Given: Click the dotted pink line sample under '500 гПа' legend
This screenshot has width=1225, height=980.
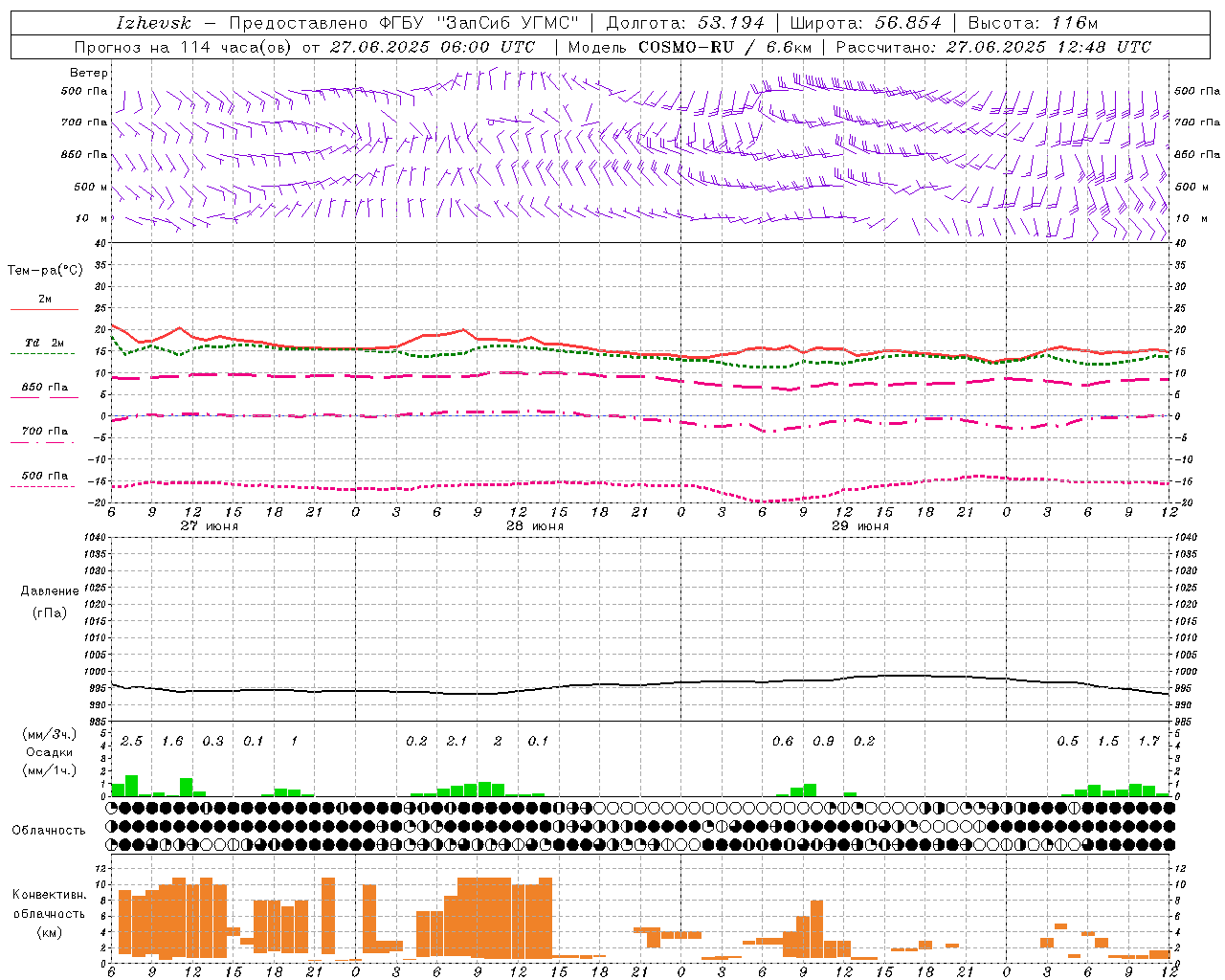Looking at the screenshot, I should [43, 487].
